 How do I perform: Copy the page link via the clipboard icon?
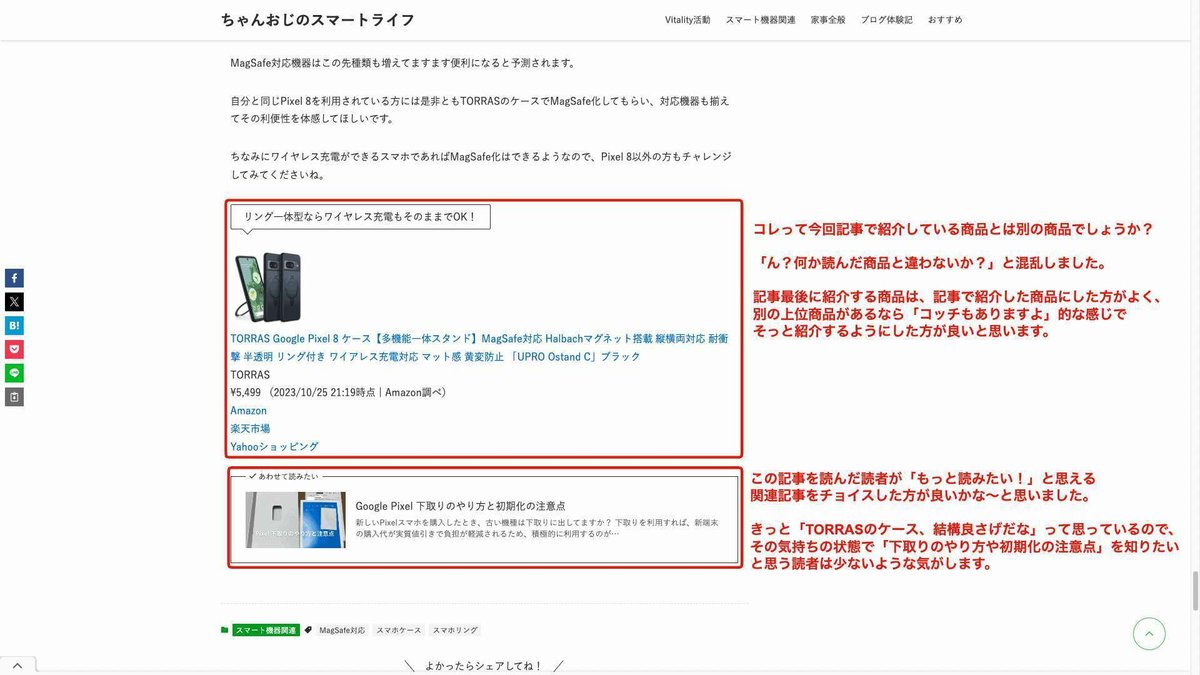coord(14,398)
